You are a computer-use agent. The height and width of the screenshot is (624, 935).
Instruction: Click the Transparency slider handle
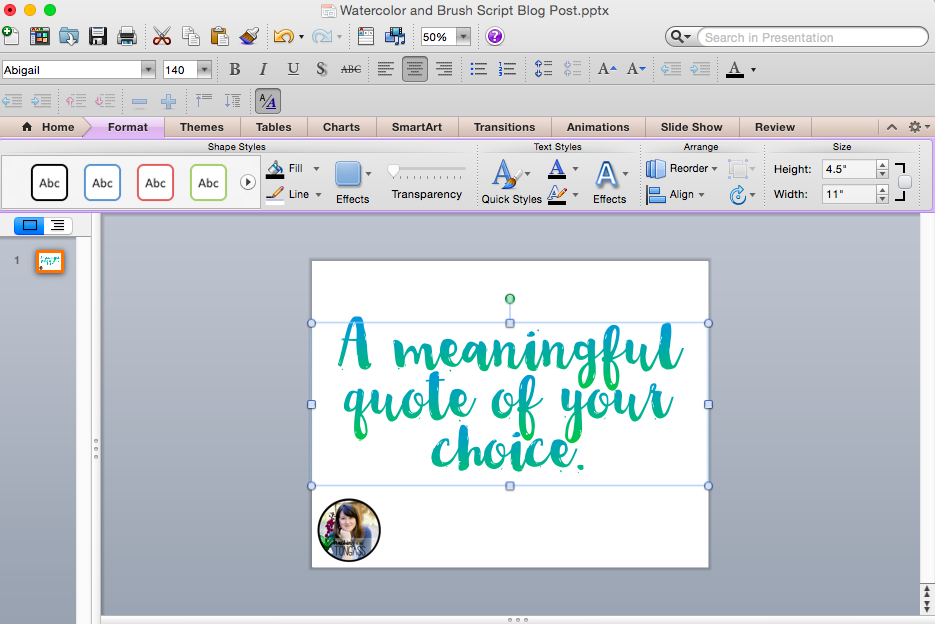pos(393,172)
